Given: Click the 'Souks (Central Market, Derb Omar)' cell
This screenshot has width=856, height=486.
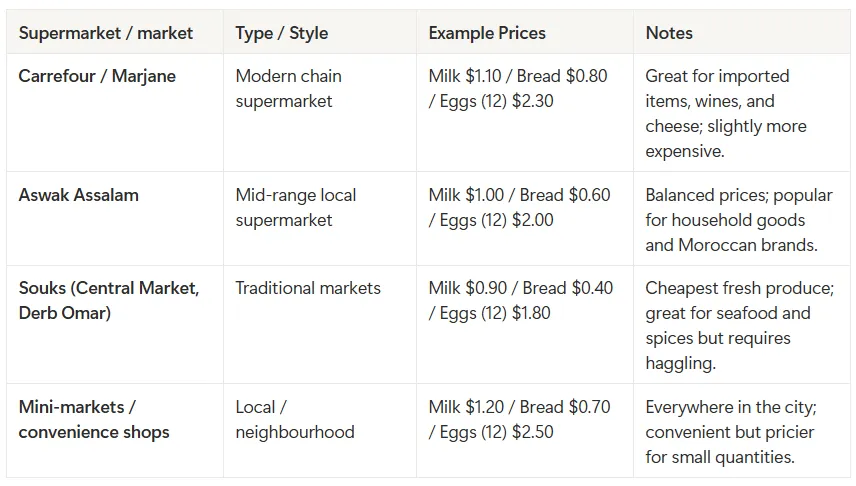Looking at the screenshot, I should 109,300.
